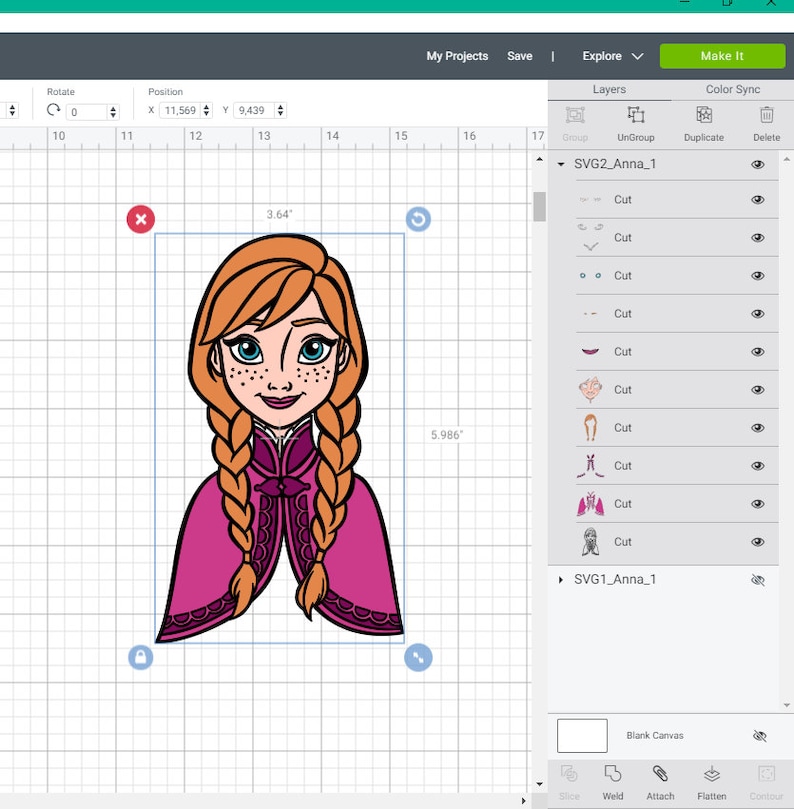Select the face skin layer thumbnail
Viewport: 794px width, 809px height.
click(590, 390)
